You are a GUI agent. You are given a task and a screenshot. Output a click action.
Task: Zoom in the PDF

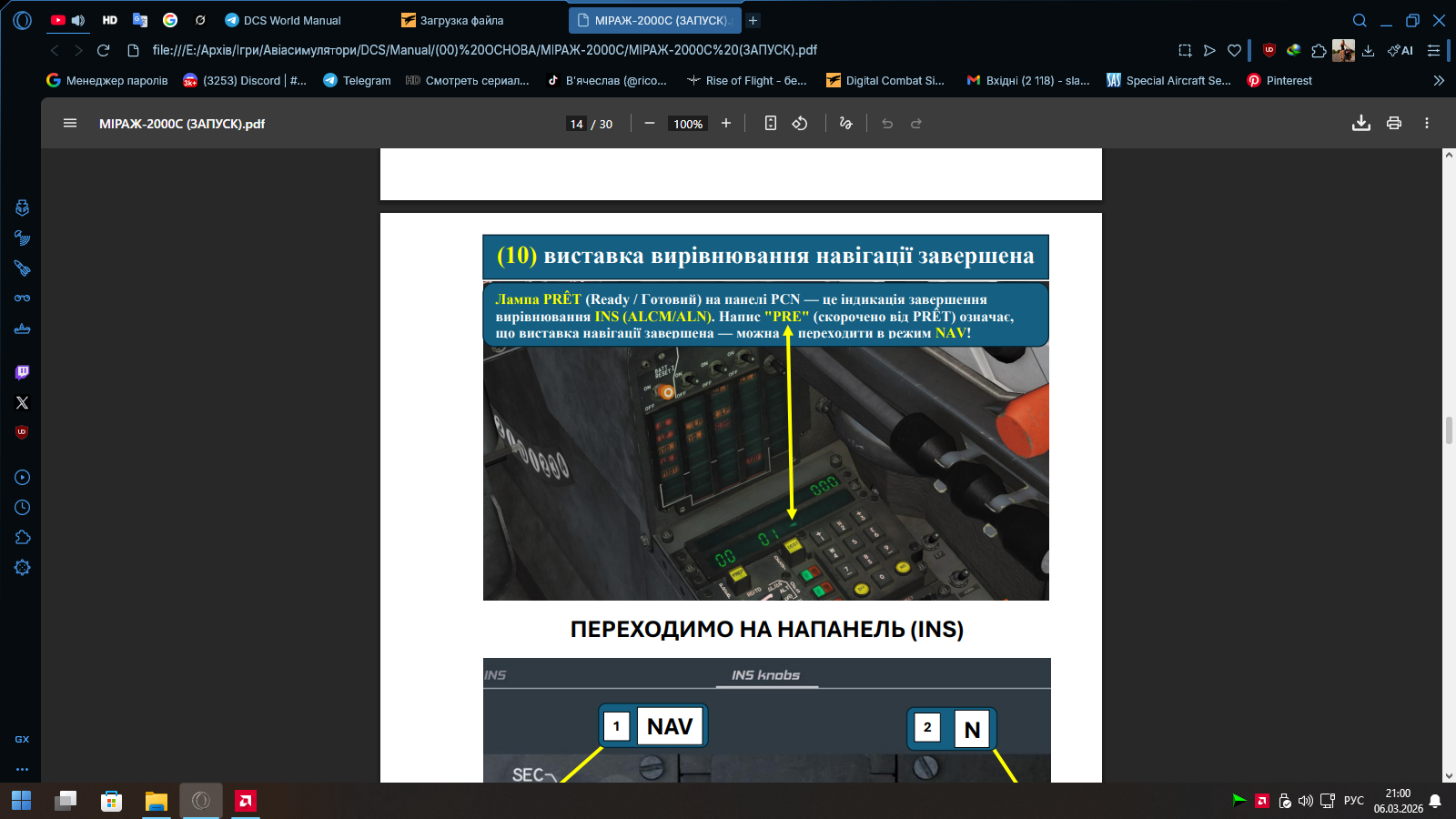[725, 124]
